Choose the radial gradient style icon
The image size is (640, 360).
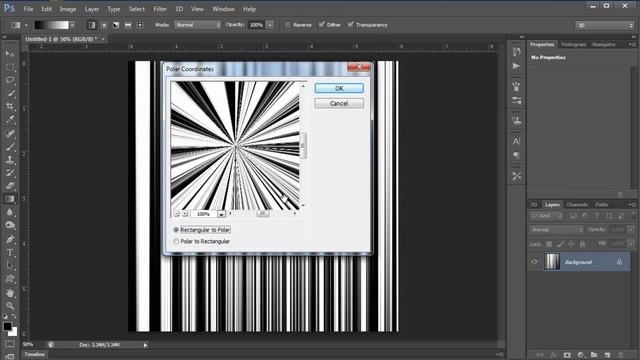[x=104, y=25]
